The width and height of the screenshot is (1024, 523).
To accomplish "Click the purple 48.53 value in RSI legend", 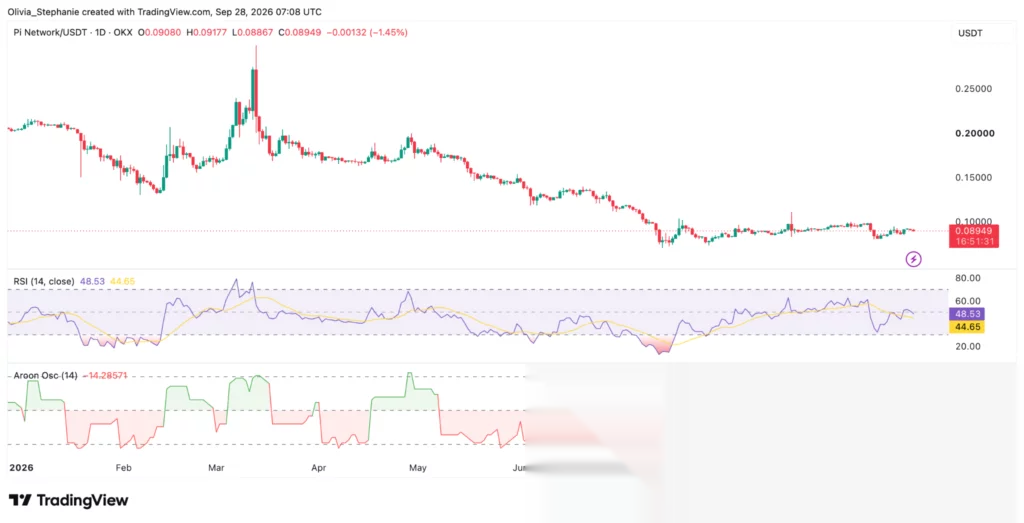I will [93, 281].
